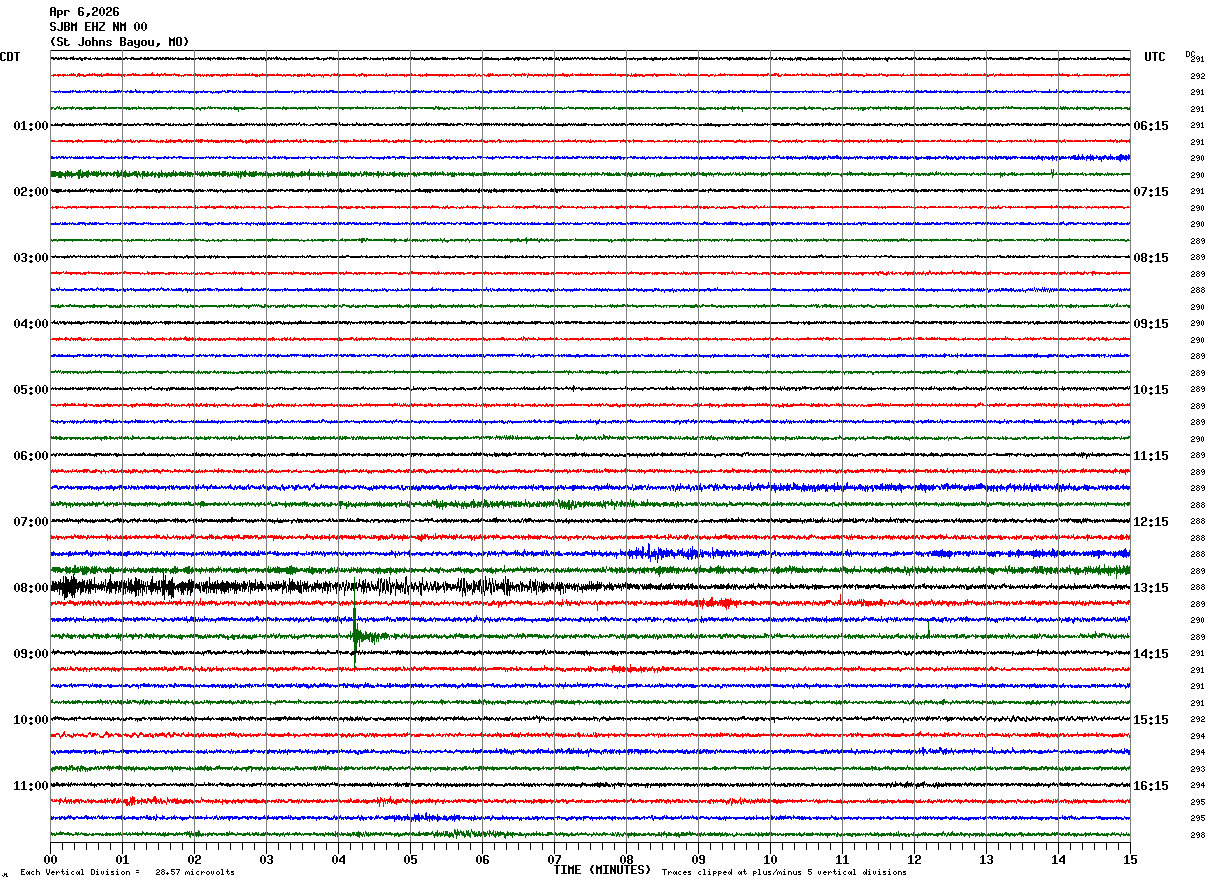Click the 06:00 CDT time label

tap(31, 456)
